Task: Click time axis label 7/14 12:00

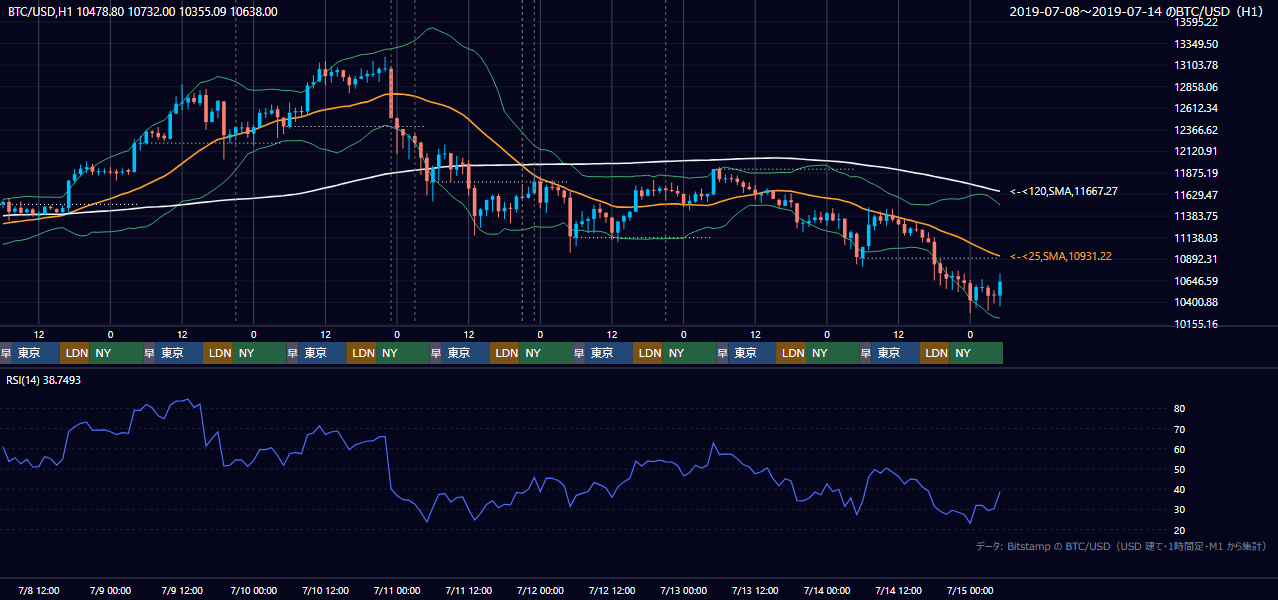Action: [899, 590]
